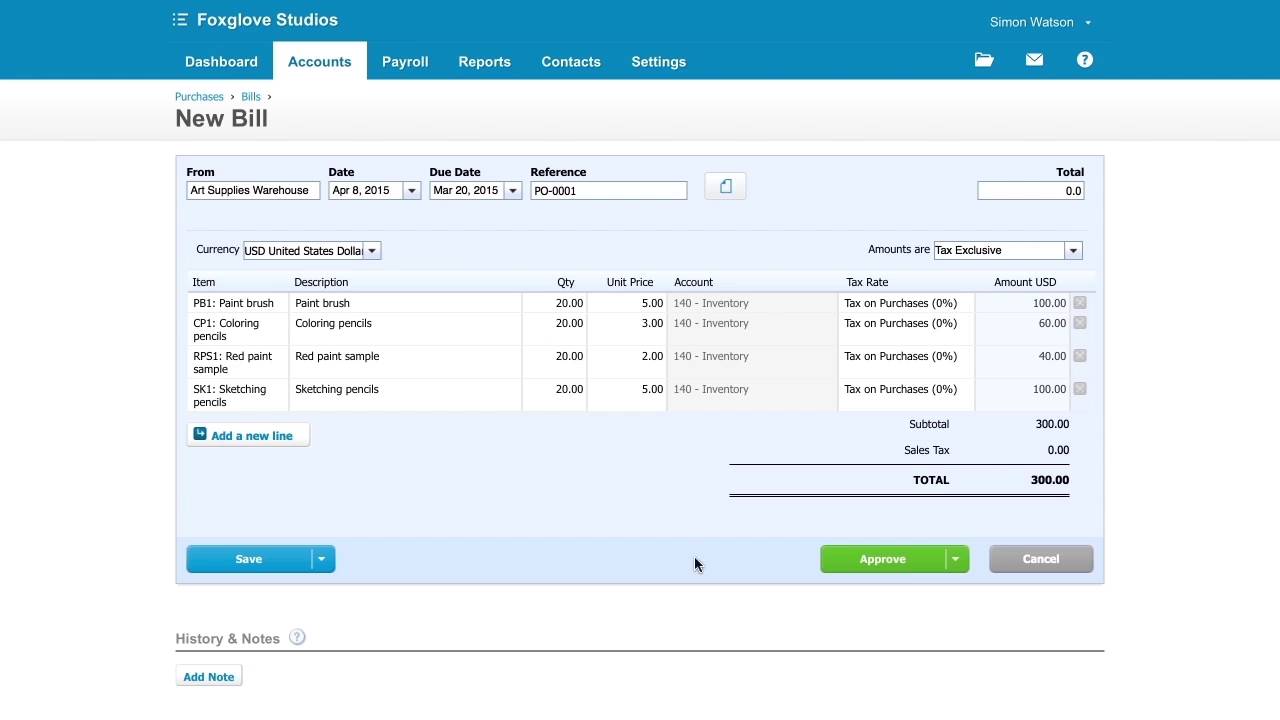Open the Due Date calendar picker
The height and width of the screenshot is (720, 1280).
512,191
